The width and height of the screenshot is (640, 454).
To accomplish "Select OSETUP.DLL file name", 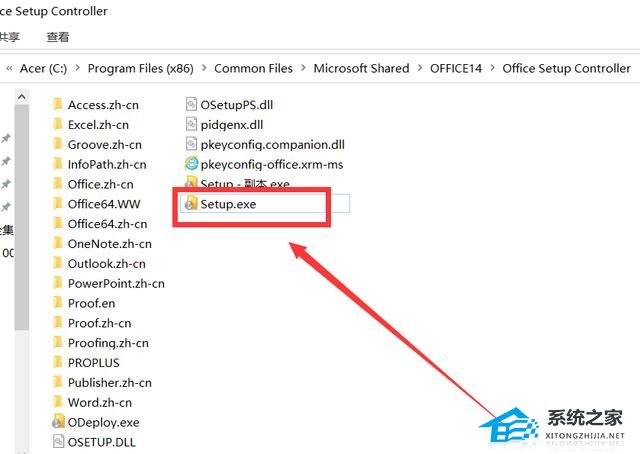I will 102,442.
